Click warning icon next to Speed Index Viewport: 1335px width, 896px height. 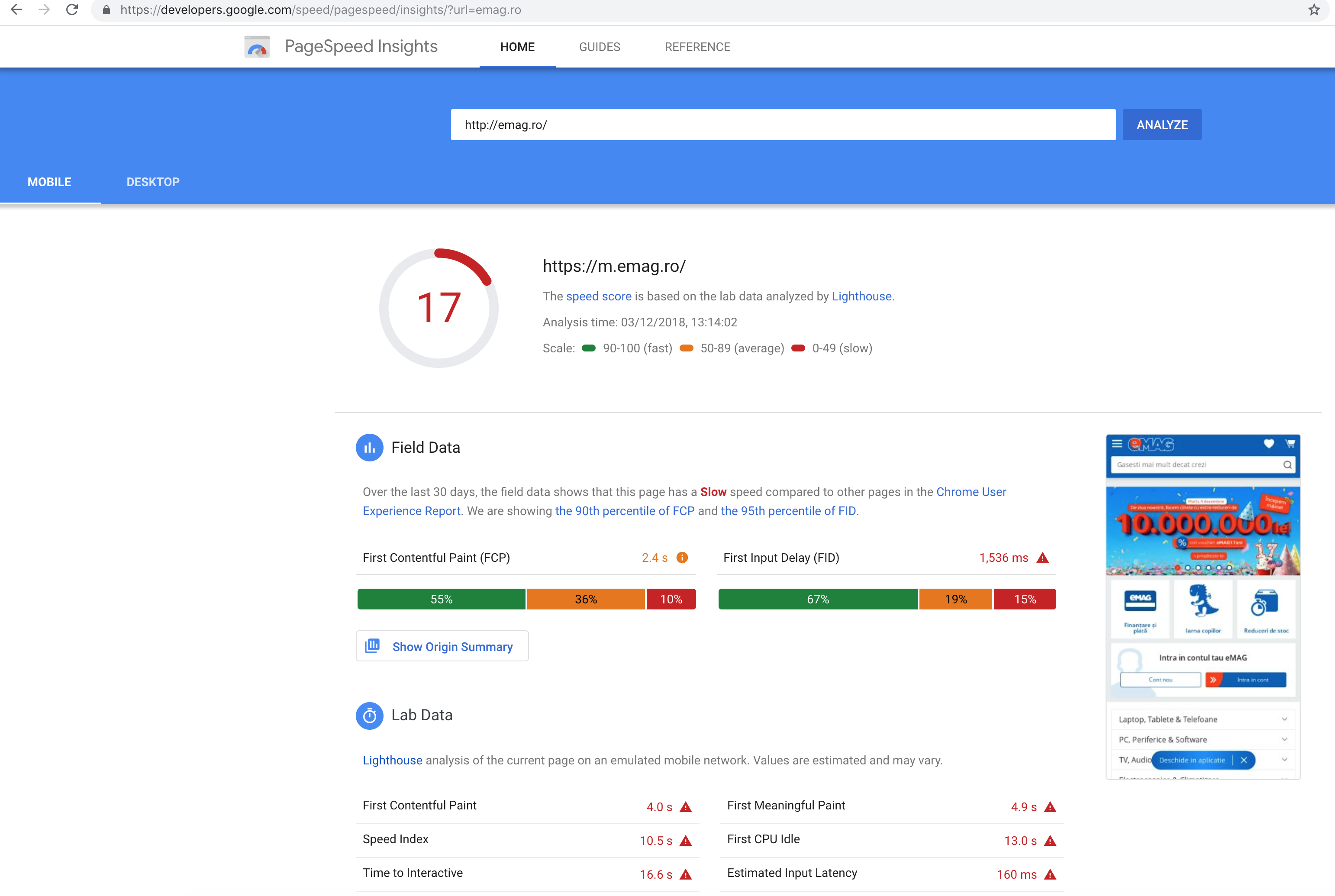coord(686,841)
